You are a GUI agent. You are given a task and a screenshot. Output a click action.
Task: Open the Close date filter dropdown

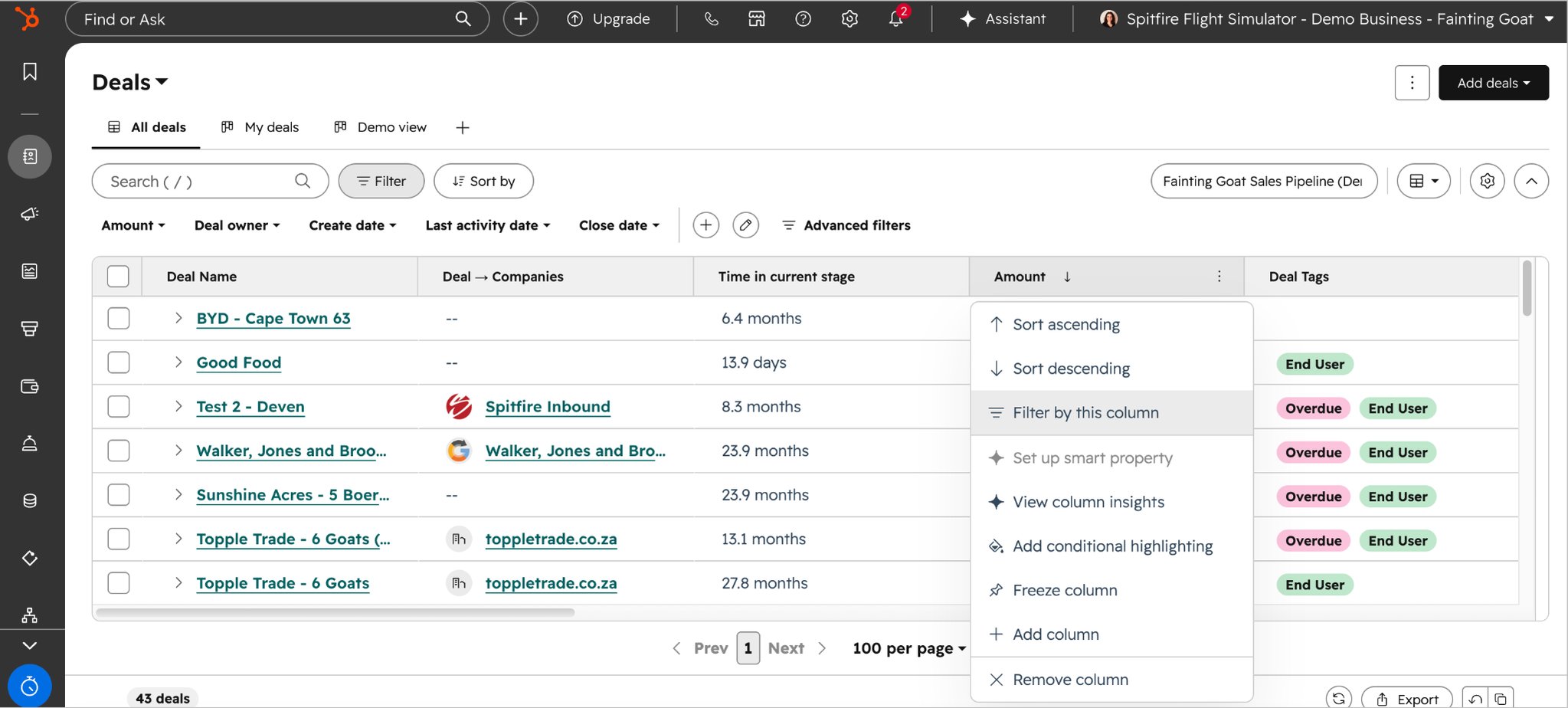coord(619,225)
